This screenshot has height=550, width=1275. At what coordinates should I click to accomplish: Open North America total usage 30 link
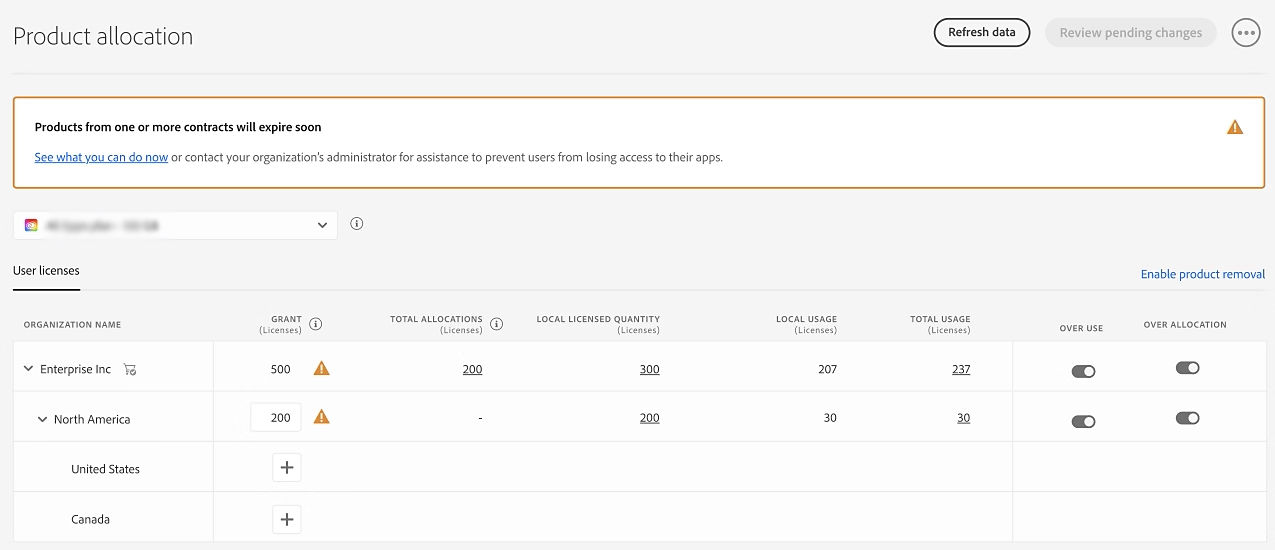tap(963, 418)
